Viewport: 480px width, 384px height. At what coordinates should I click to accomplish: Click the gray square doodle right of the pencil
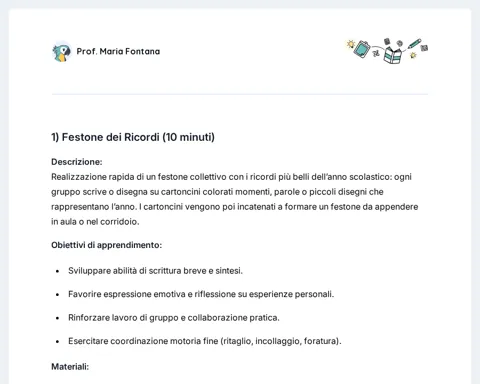coord(424,48)
